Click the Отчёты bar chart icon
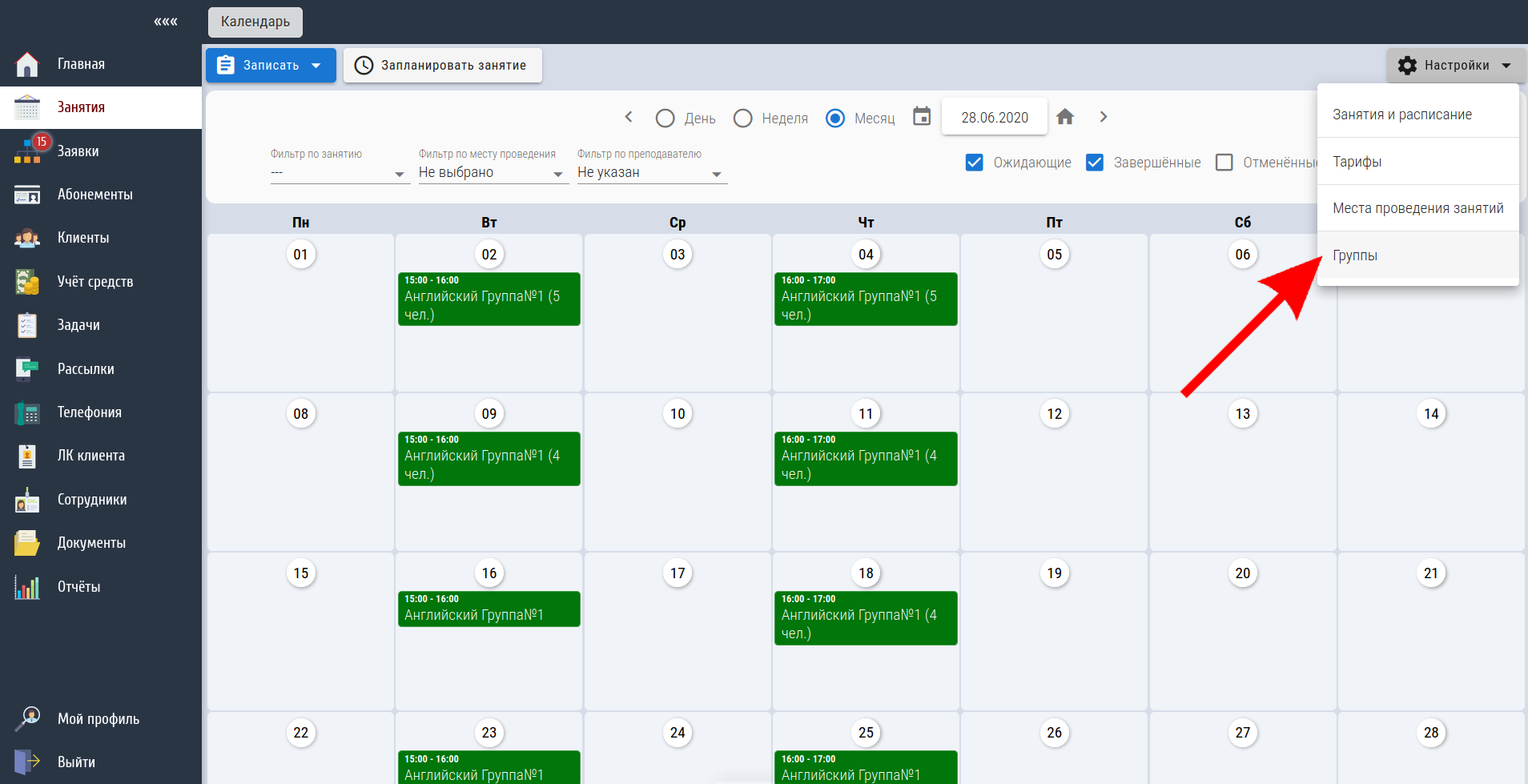 [x=27, y=587]
